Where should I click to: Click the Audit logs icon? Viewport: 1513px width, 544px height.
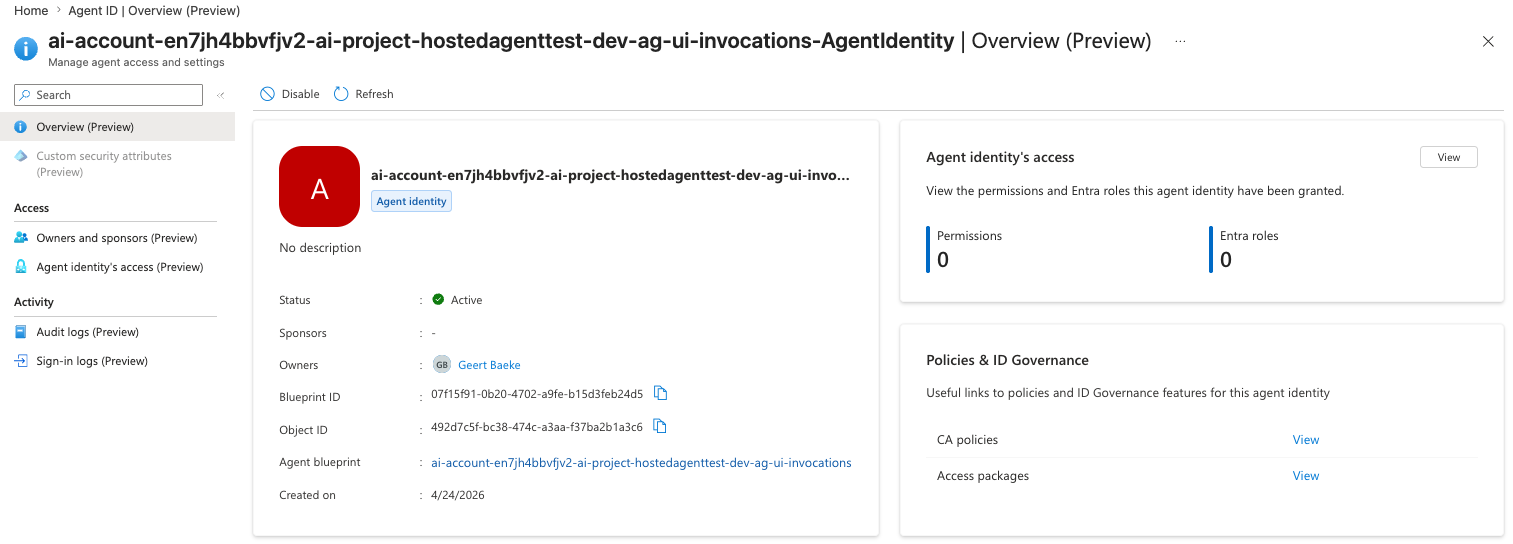tap(21, 332)
